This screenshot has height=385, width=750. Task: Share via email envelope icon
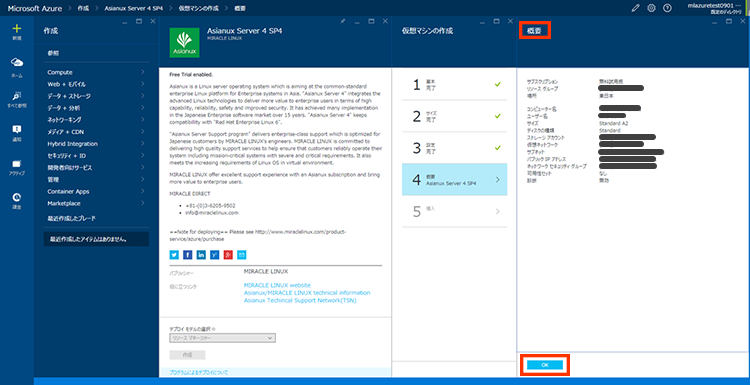(x=242, y=255)
